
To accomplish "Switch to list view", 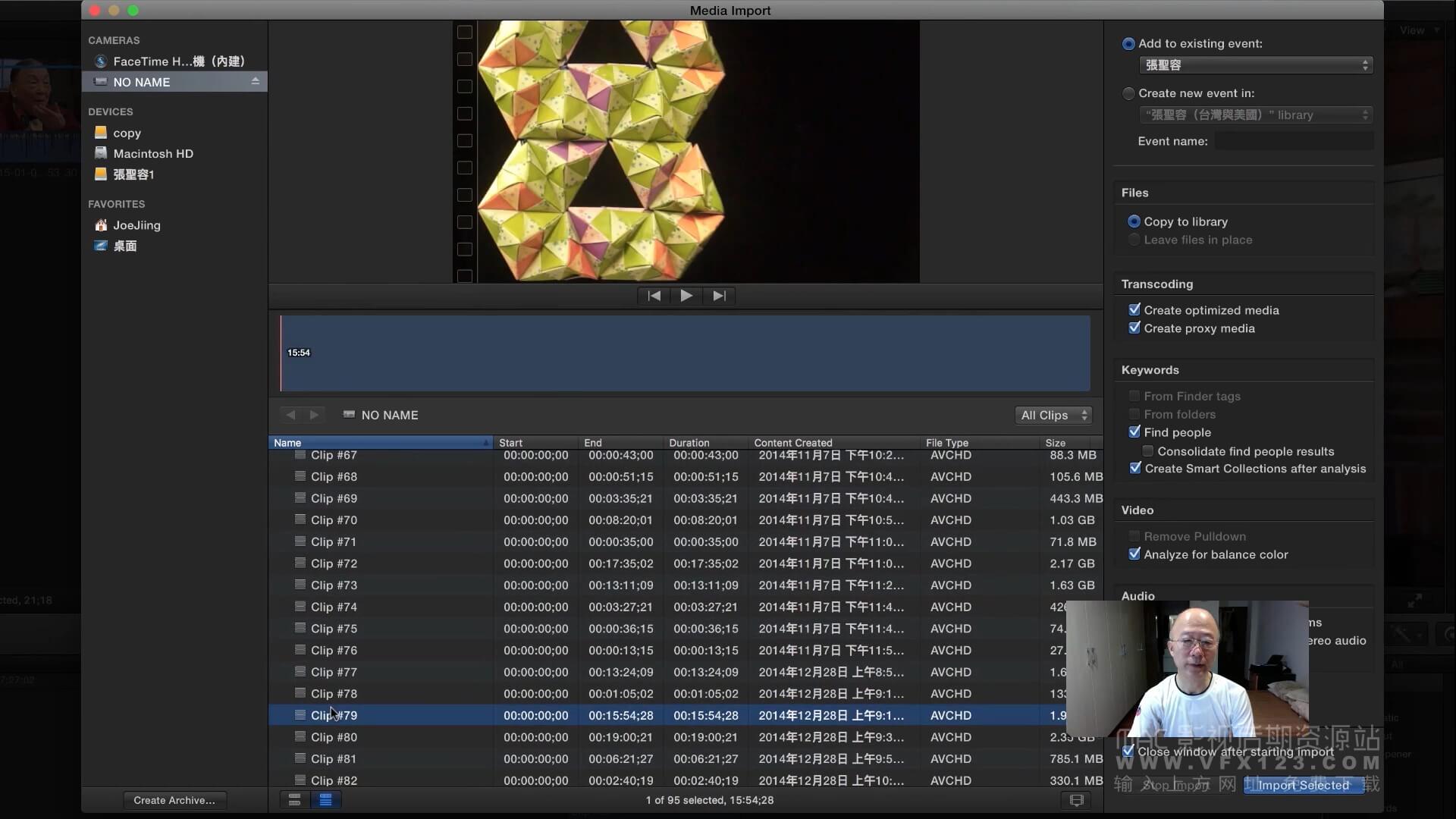I will point(325,800).
